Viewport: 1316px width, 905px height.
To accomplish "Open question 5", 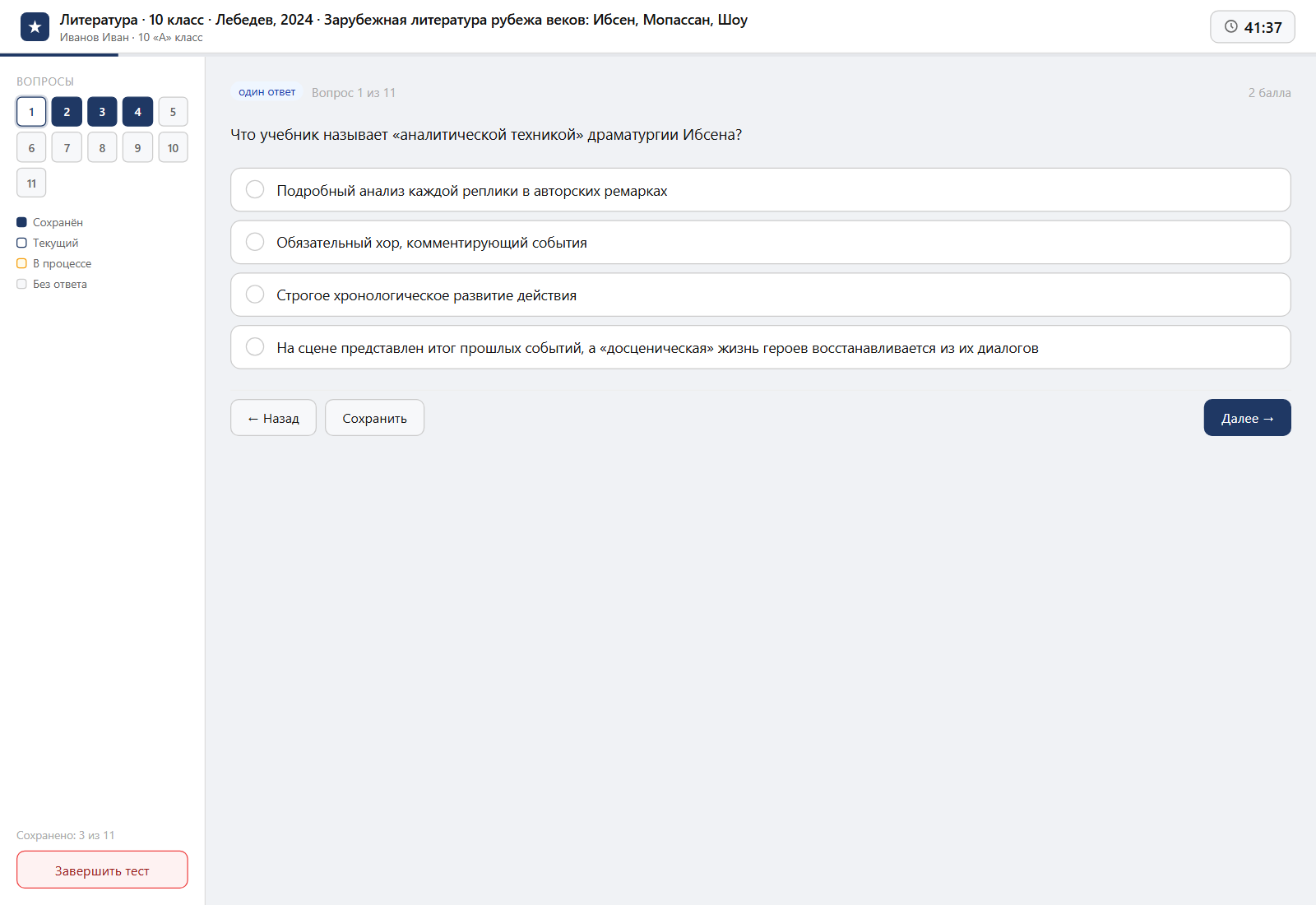I will tap(173, 112).
